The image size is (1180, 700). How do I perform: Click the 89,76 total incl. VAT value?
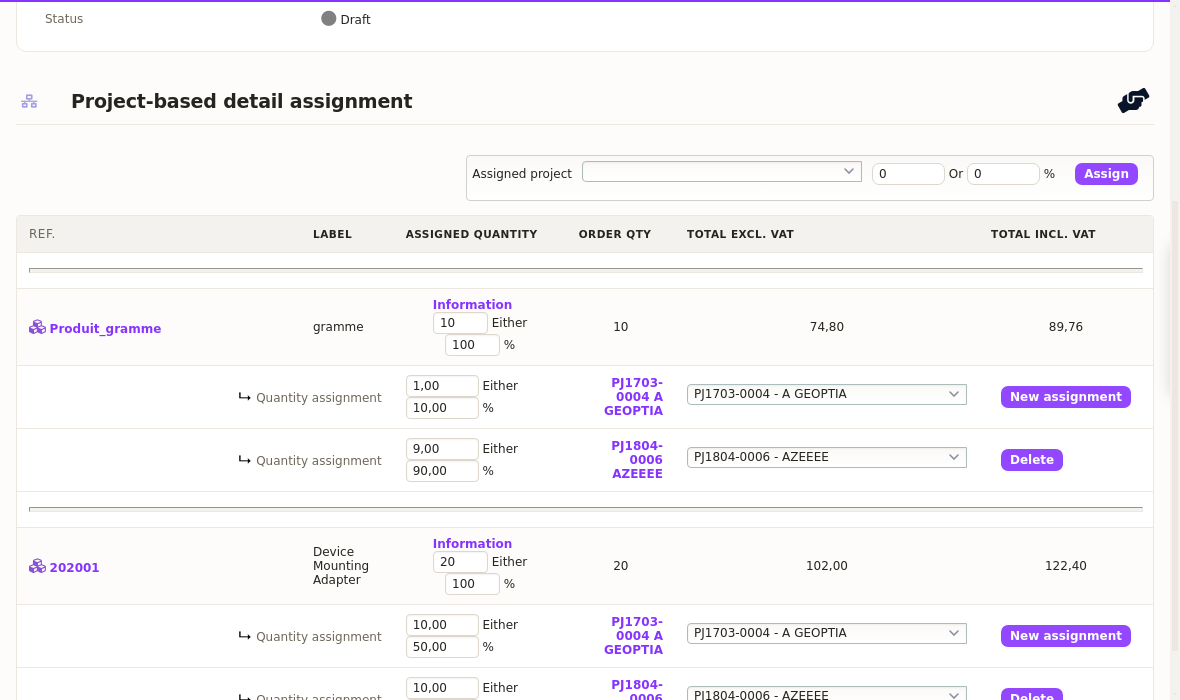click(x=1065, y=327)
